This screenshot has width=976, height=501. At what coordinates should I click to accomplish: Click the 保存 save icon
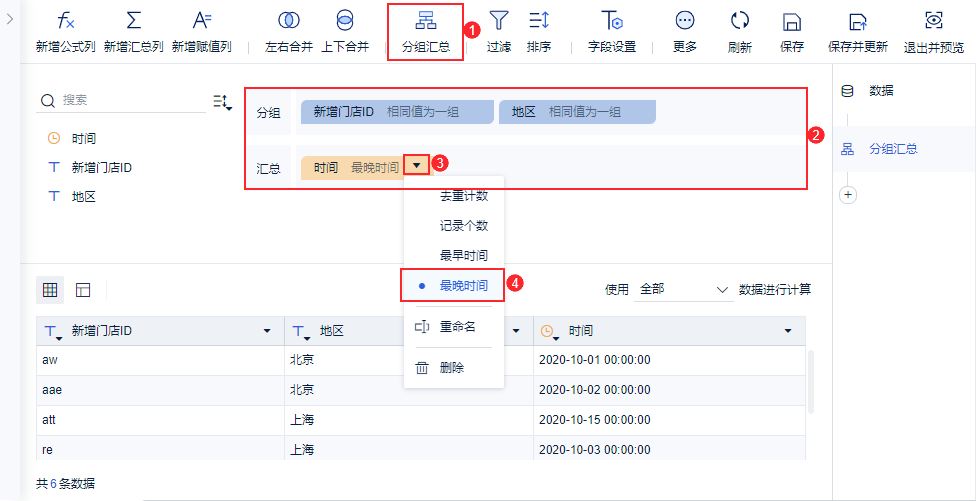pyautogui.click(x=792, y=22)
